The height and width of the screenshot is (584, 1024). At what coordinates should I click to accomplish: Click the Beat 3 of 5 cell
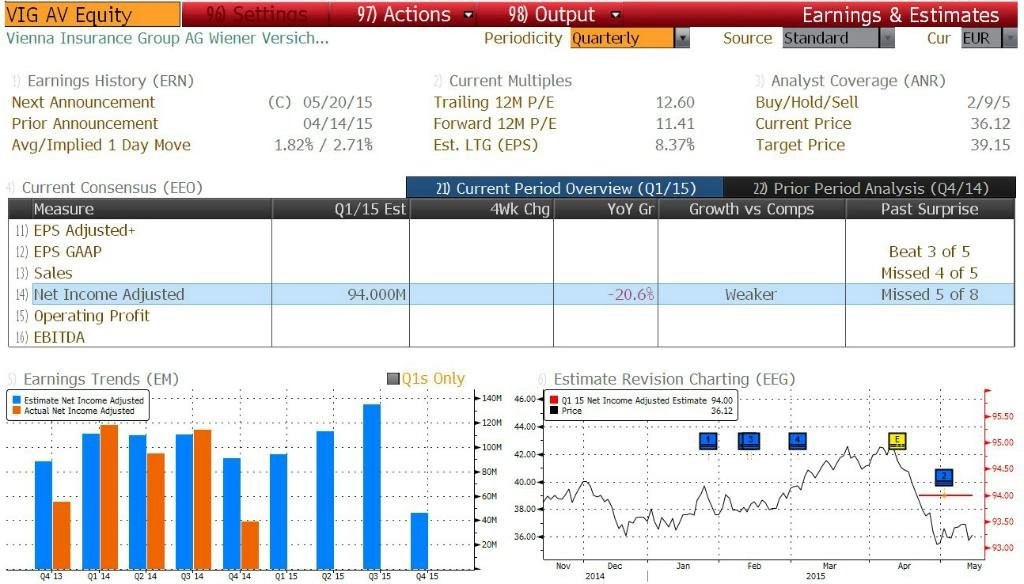pyautogui.click(x=929, y=251)
